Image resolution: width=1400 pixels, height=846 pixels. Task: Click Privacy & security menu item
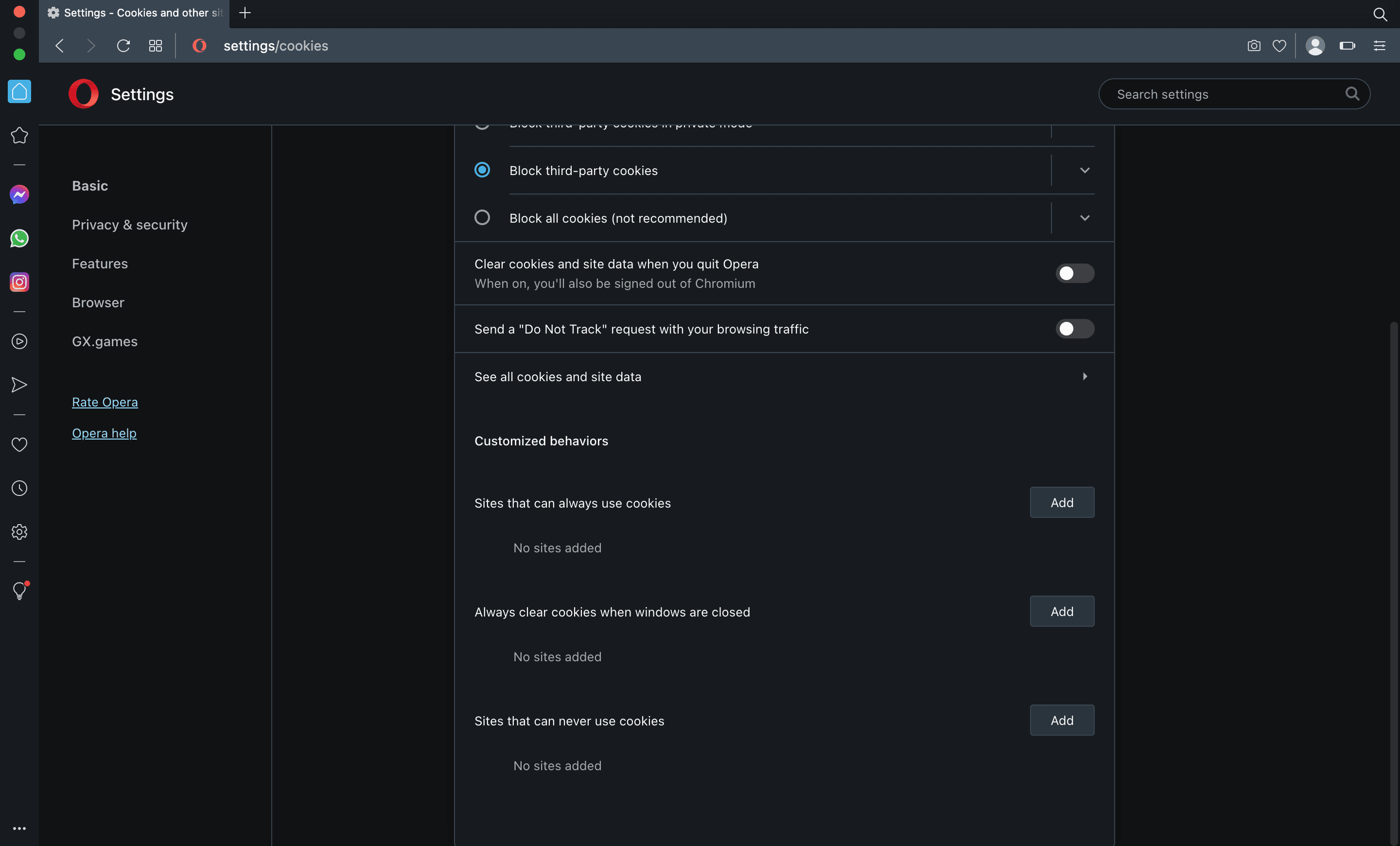coord(130,224)
